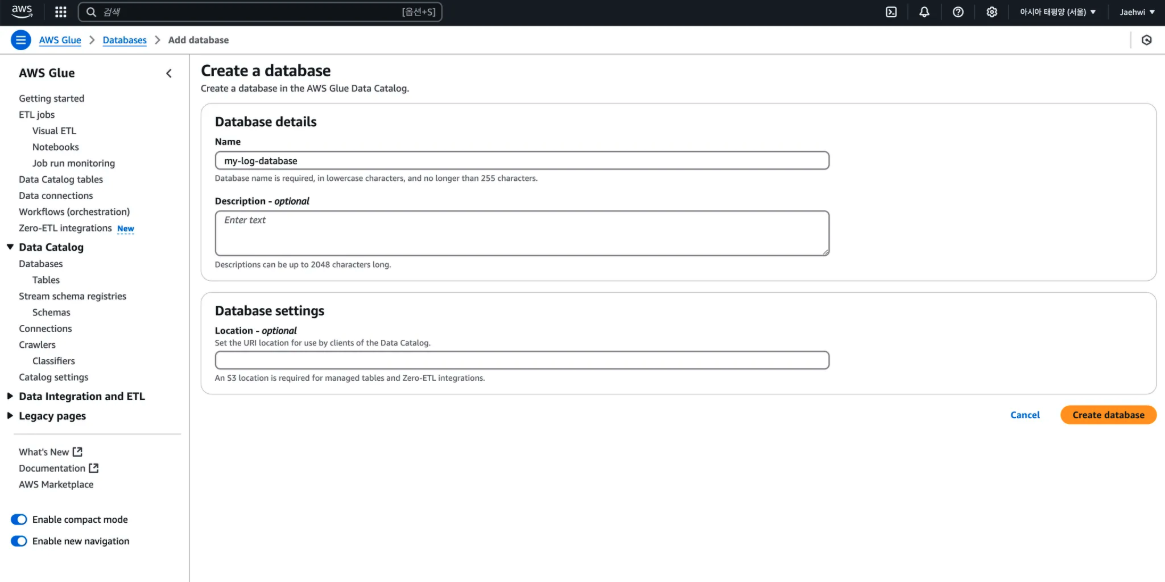Select Tables under Databases

pos(46,280)
